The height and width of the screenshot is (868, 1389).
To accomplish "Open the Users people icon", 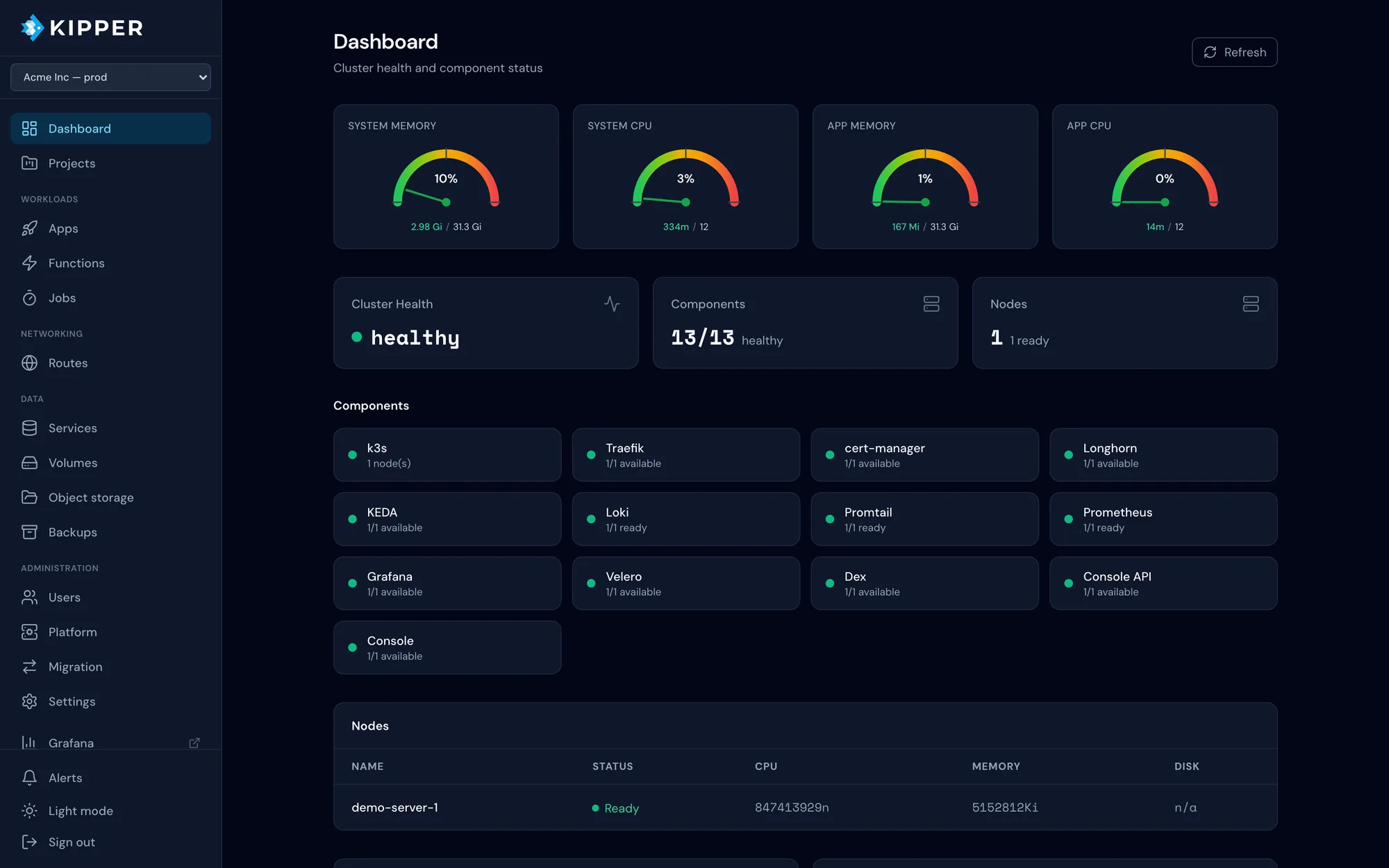I will coord(29,598).
